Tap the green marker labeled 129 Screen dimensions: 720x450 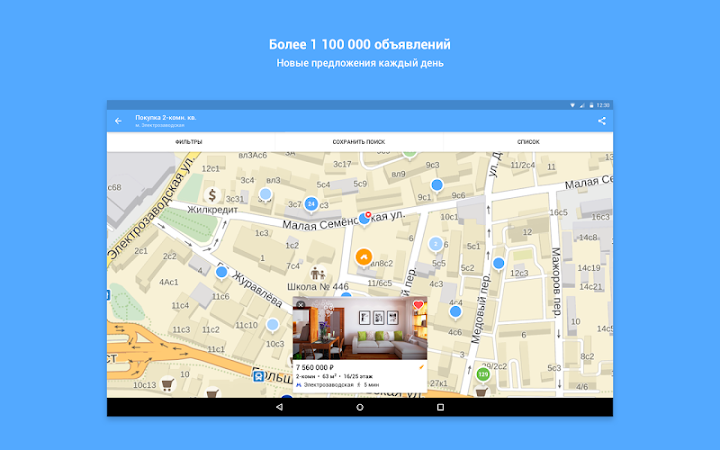[x=483, y=375]
